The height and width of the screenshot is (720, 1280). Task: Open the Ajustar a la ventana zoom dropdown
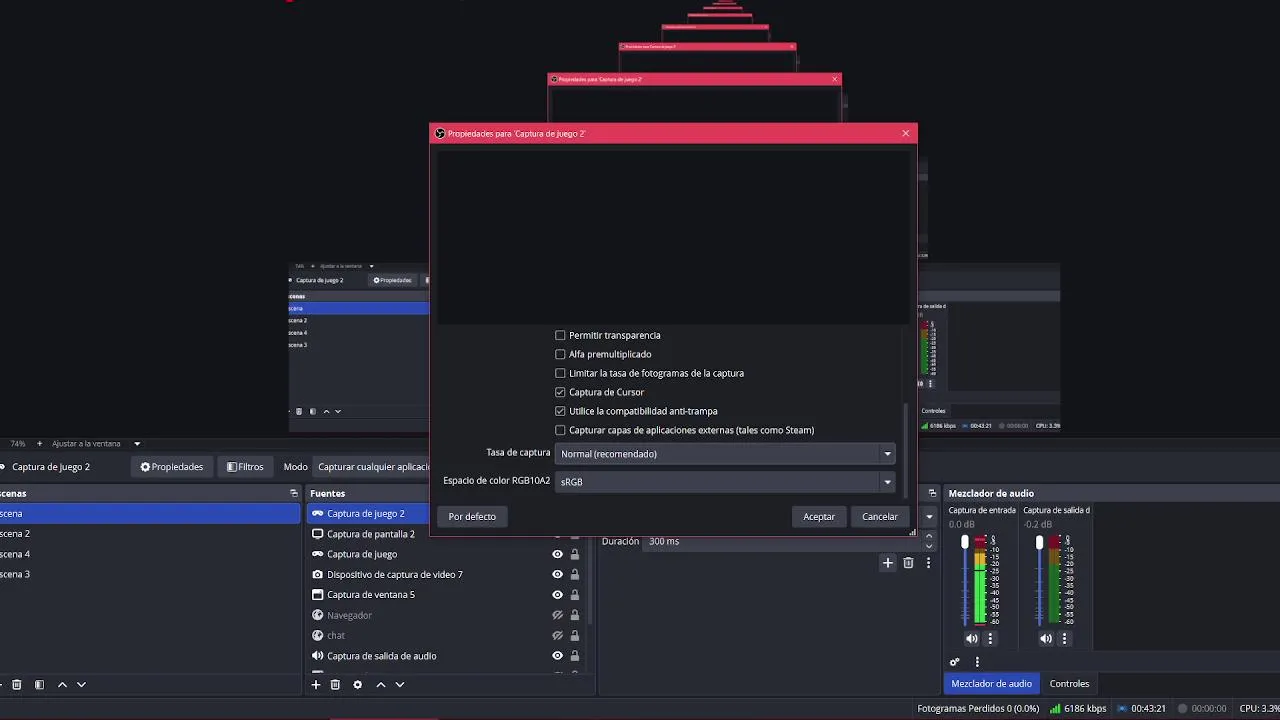point(137,444)
